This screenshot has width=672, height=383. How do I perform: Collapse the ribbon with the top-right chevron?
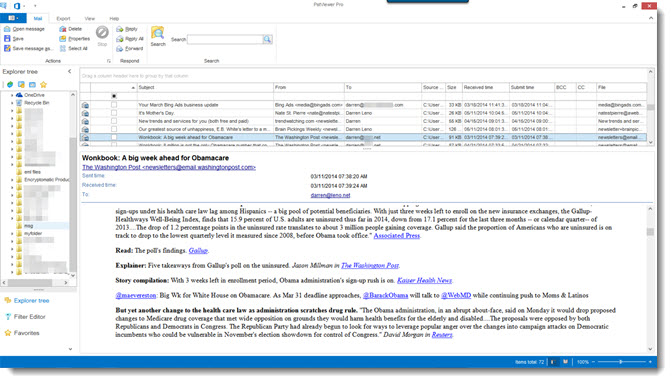pyautogui.click(x=651, y=18)
